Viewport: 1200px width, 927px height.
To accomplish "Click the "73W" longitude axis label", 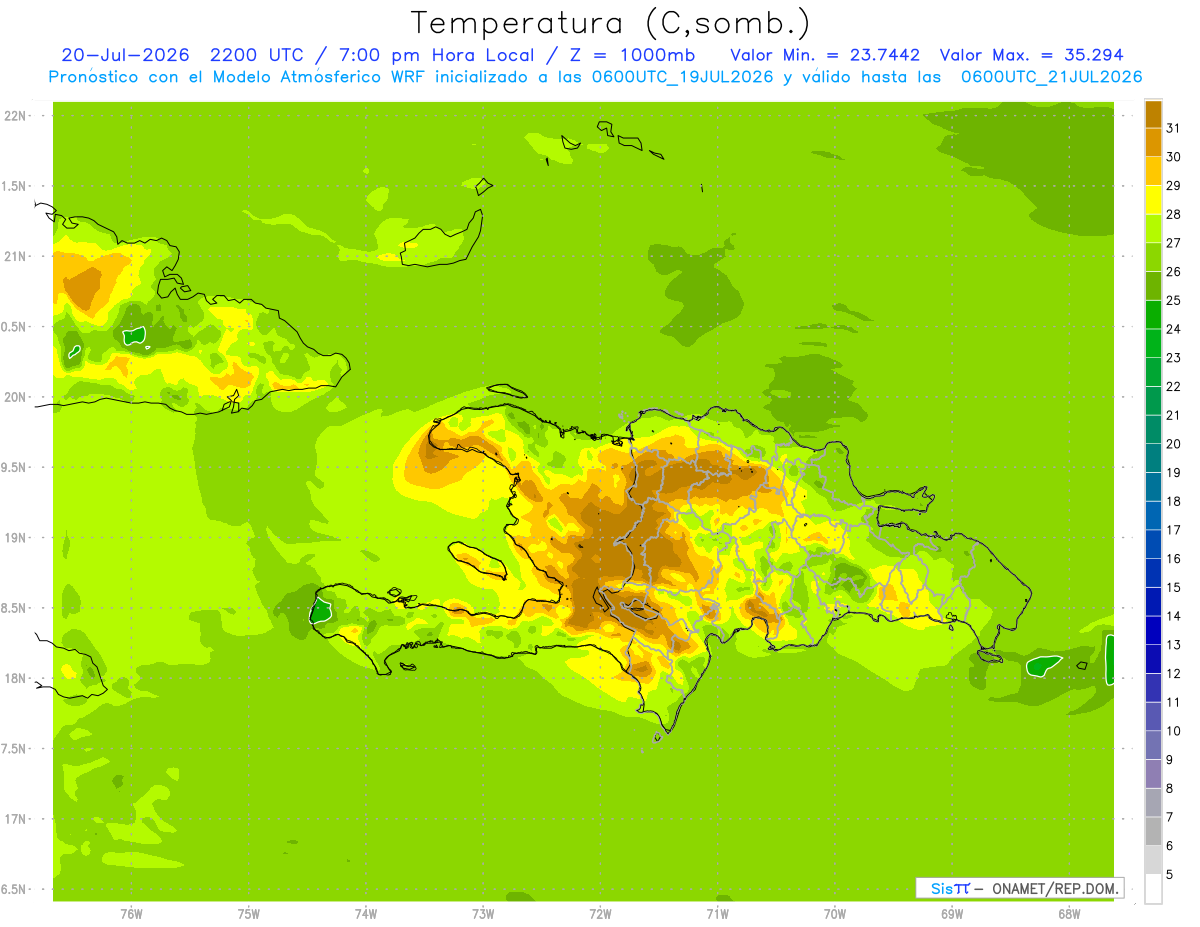I will [483, 914].
